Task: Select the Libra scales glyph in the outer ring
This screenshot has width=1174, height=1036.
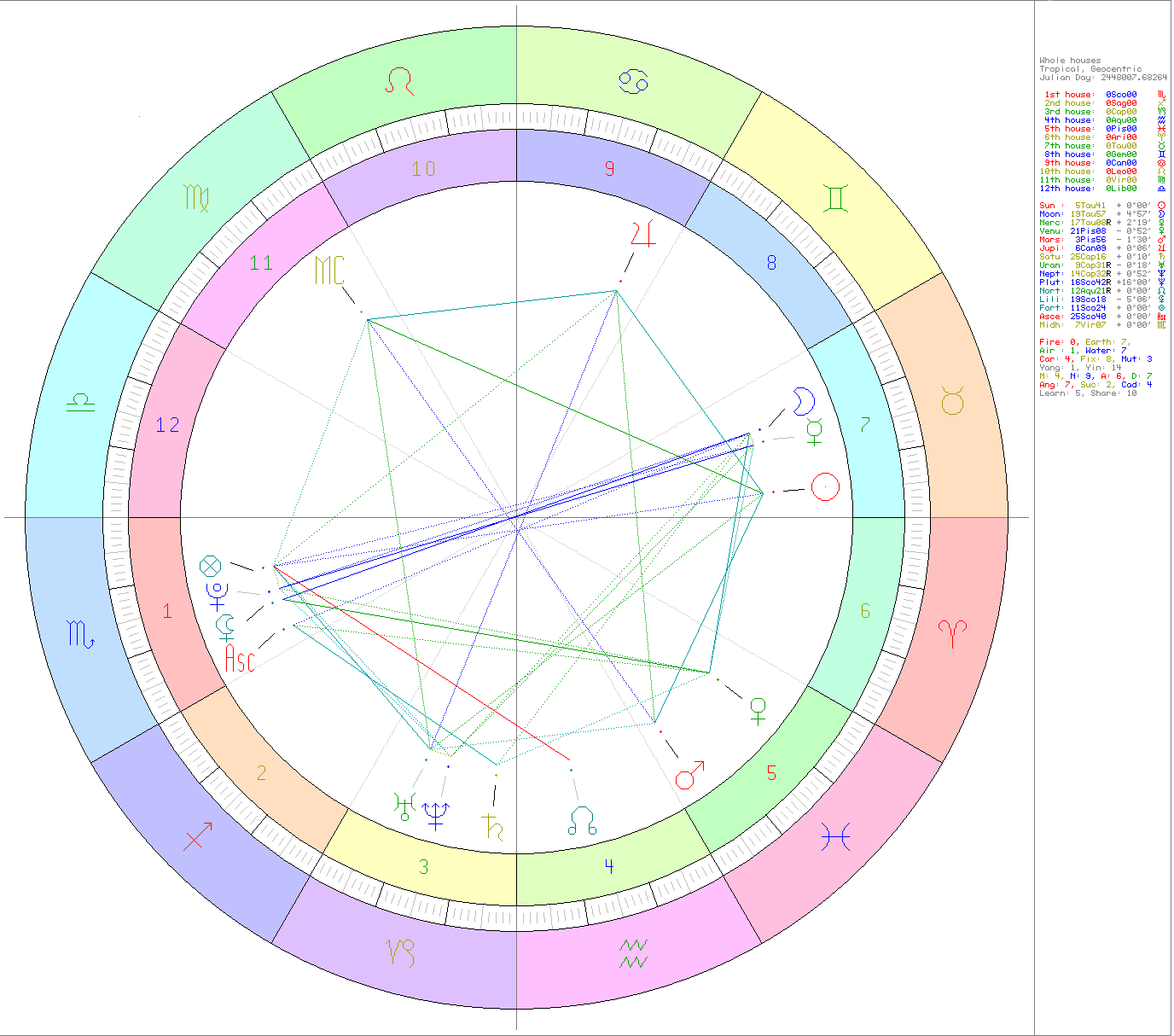Action: (x=81, y=402)
